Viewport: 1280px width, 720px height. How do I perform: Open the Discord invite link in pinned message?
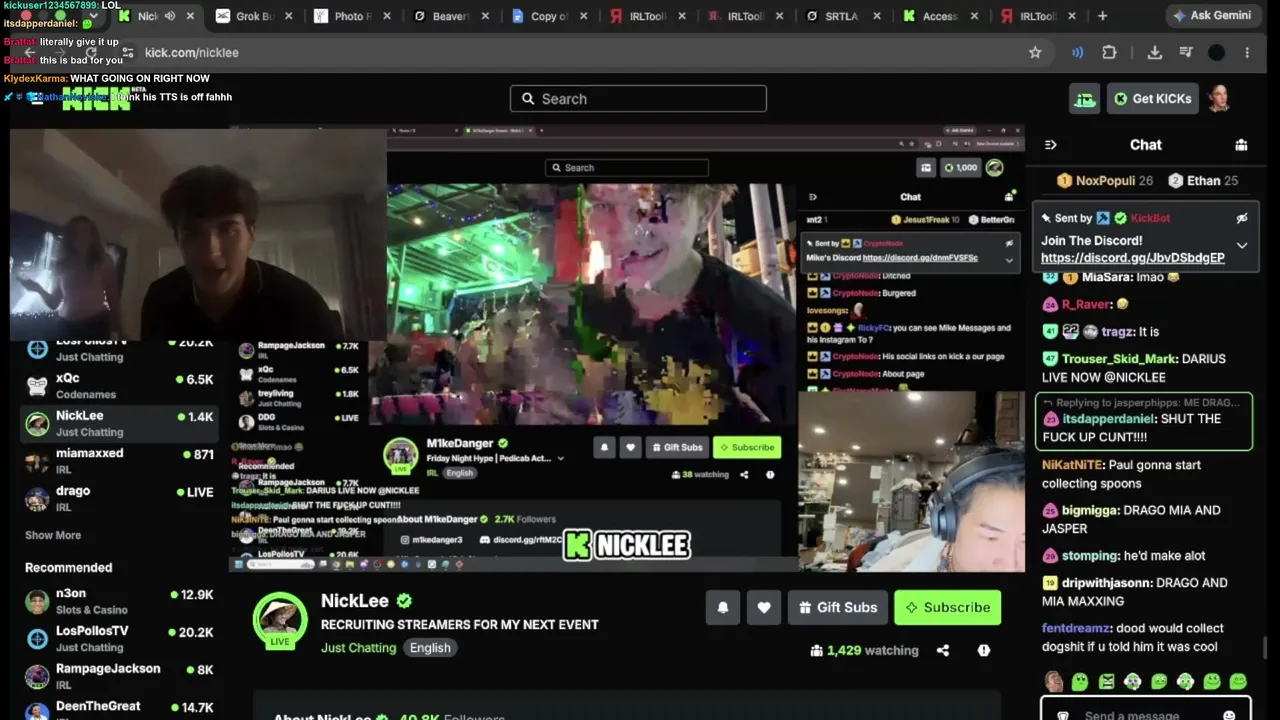(x=1133, y=258)
